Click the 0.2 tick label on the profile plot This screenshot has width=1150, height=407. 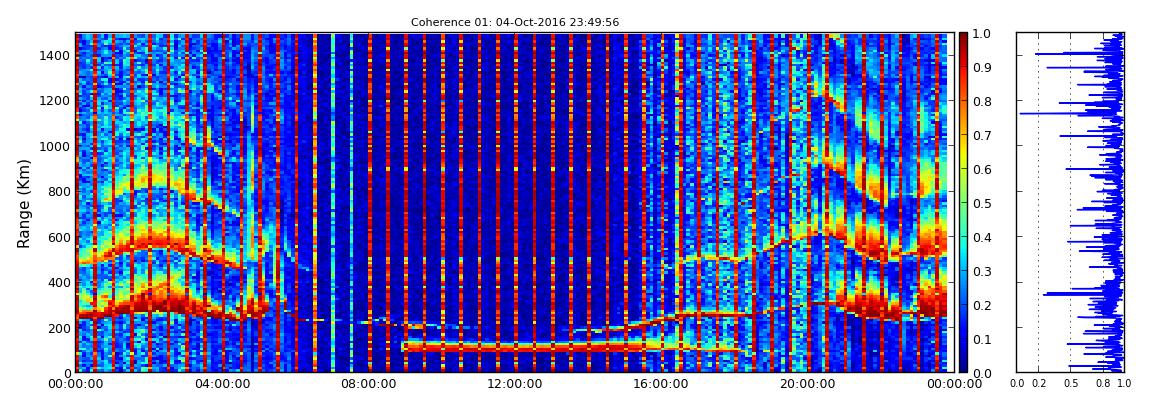pos(1038,384)
